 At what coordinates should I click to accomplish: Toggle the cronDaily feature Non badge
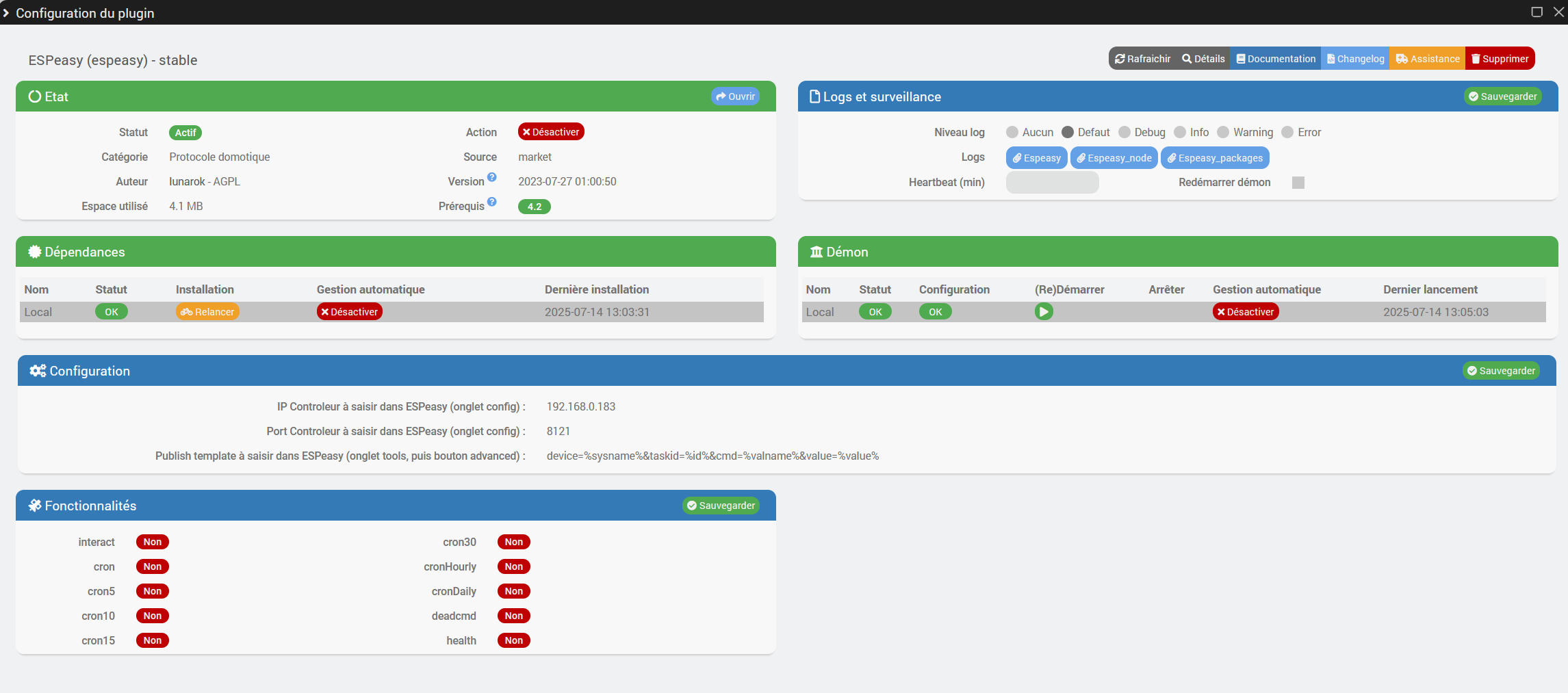coord(514,591)
